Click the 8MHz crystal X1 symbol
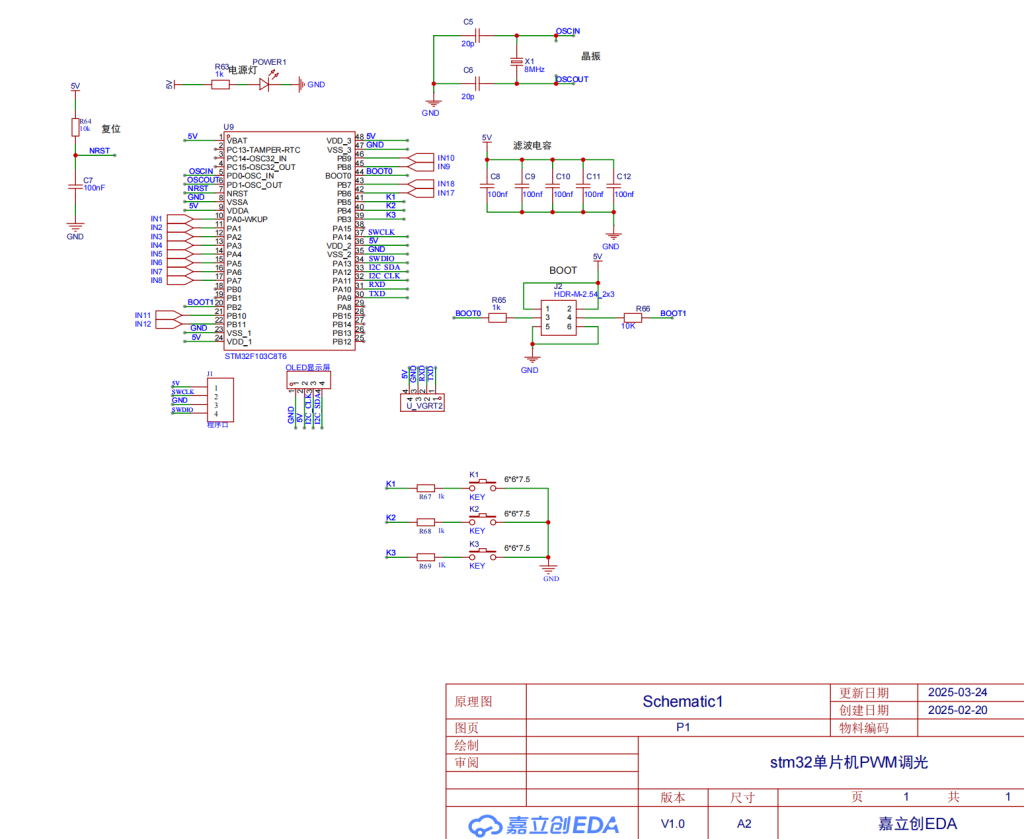1024x839 pixels. click(517, 62)
